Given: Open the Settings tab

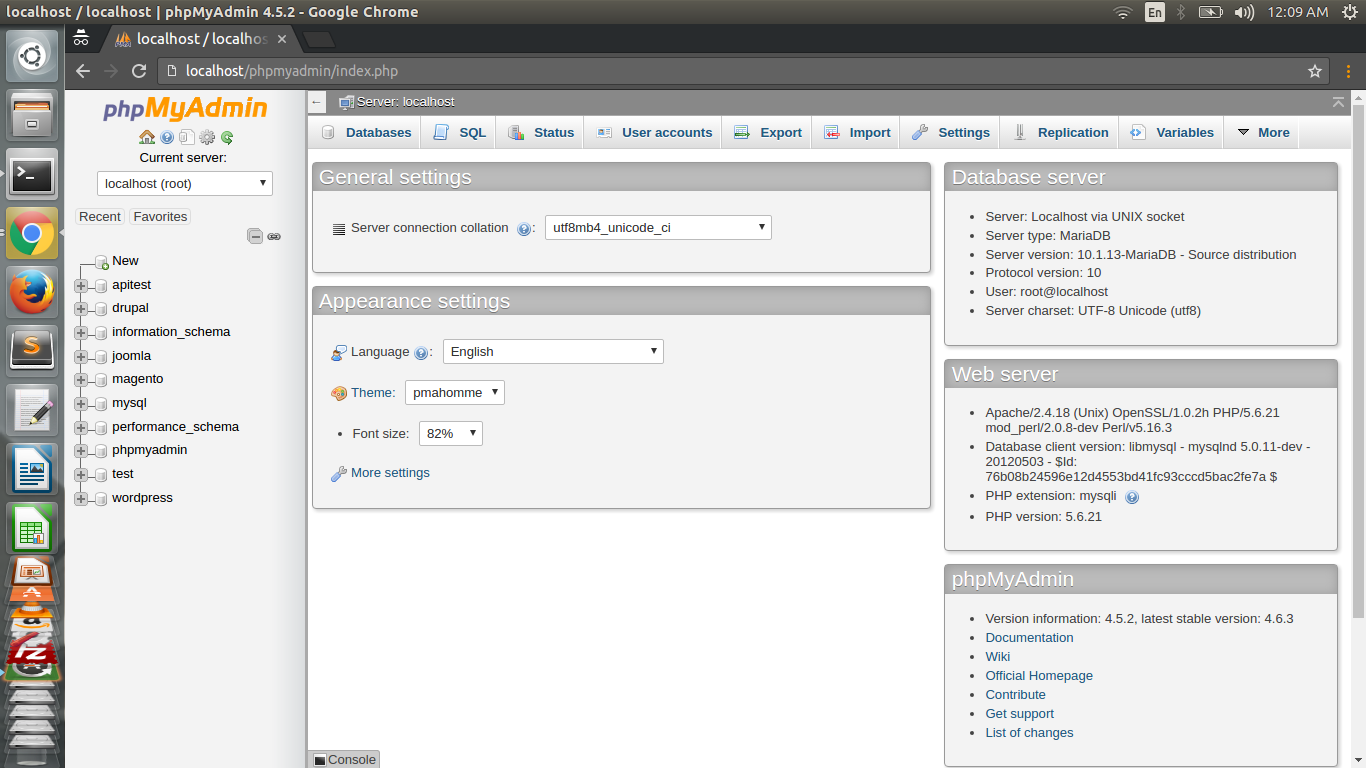Looking at the screenshot, I should (x=951, y=132).
